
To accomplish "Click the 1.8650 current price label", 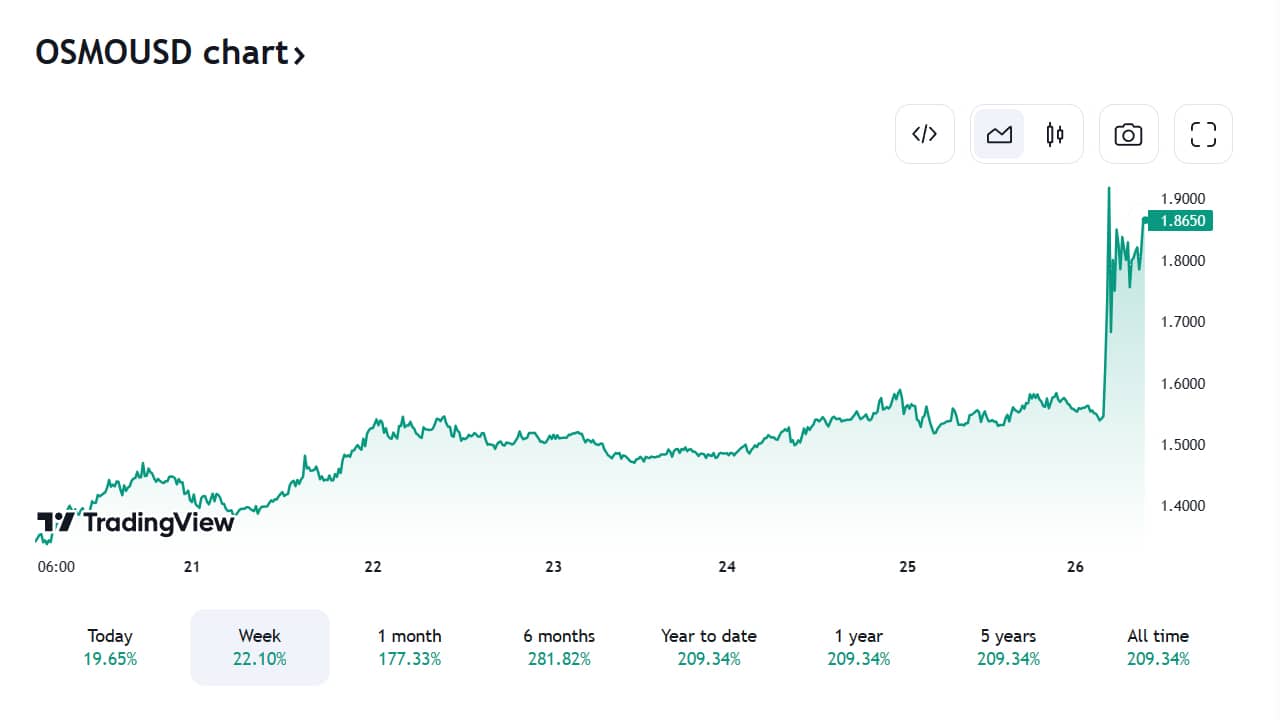I will click(1180, 221).
